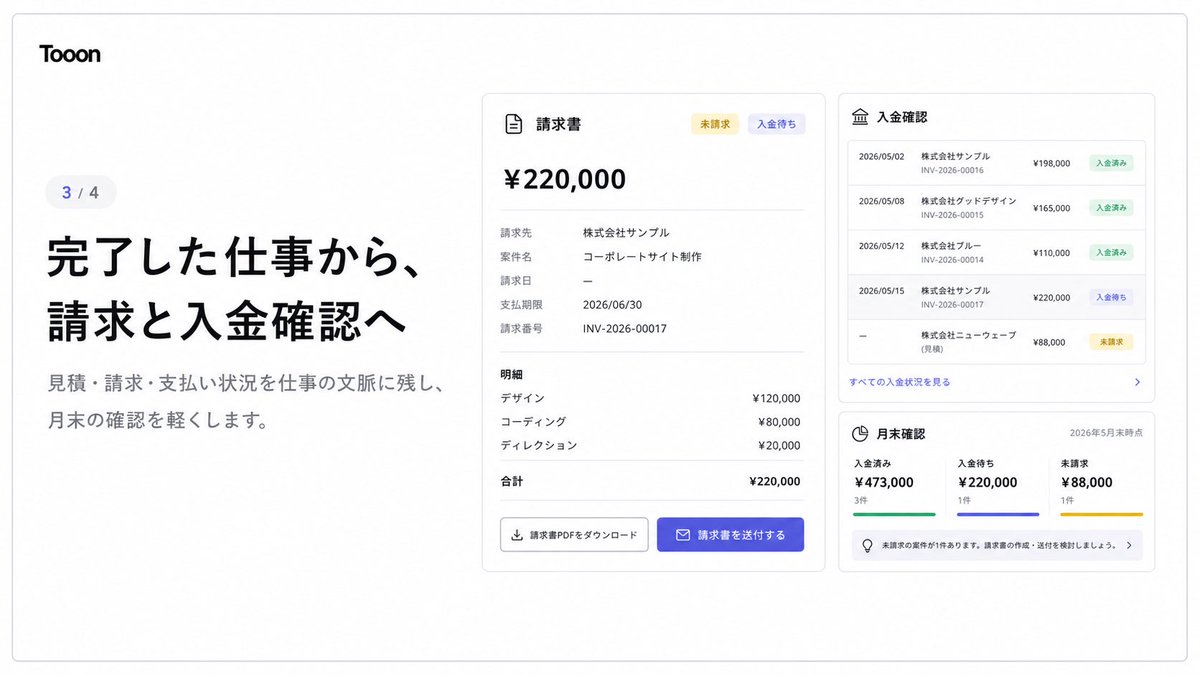The height and width of the screenshot is (675, 1200).
Task: Click the ¥165,000 amount
Action: [1051, 208]
